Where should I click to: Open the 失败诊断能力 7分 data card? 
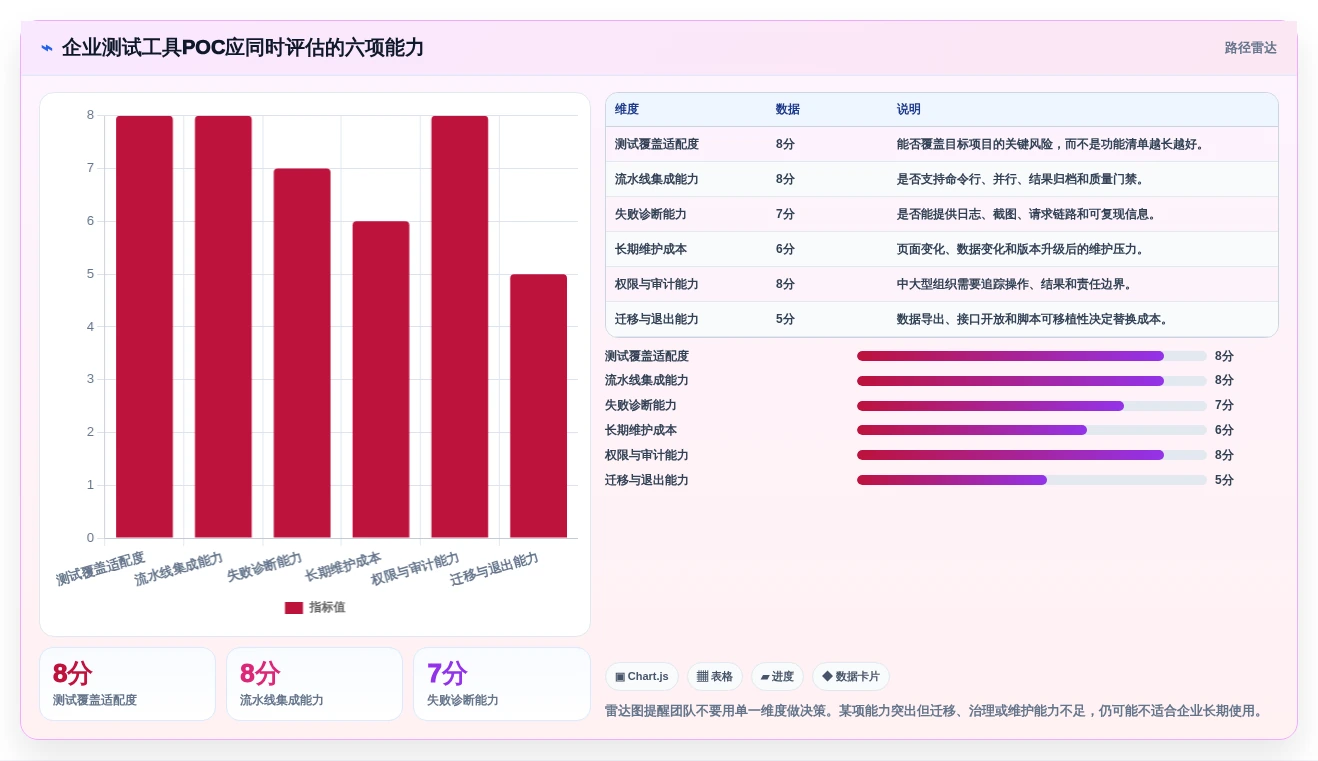click(501, 684)
